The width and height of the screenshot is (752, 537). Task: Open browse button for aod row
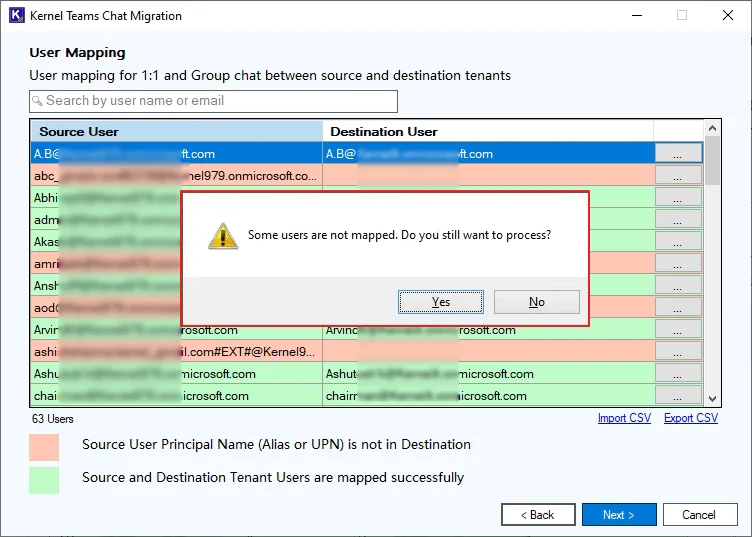[x=678, y=307]
